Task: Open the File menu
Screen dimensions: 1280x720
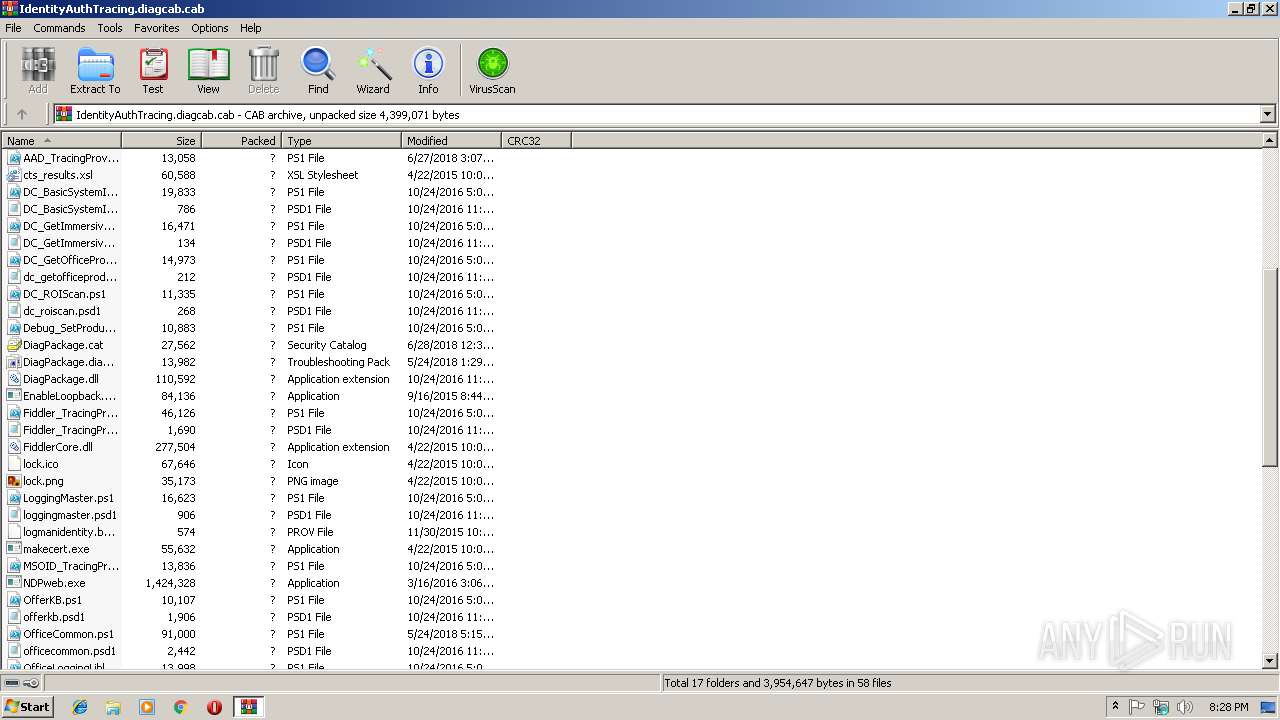Action: coord(13,28)
